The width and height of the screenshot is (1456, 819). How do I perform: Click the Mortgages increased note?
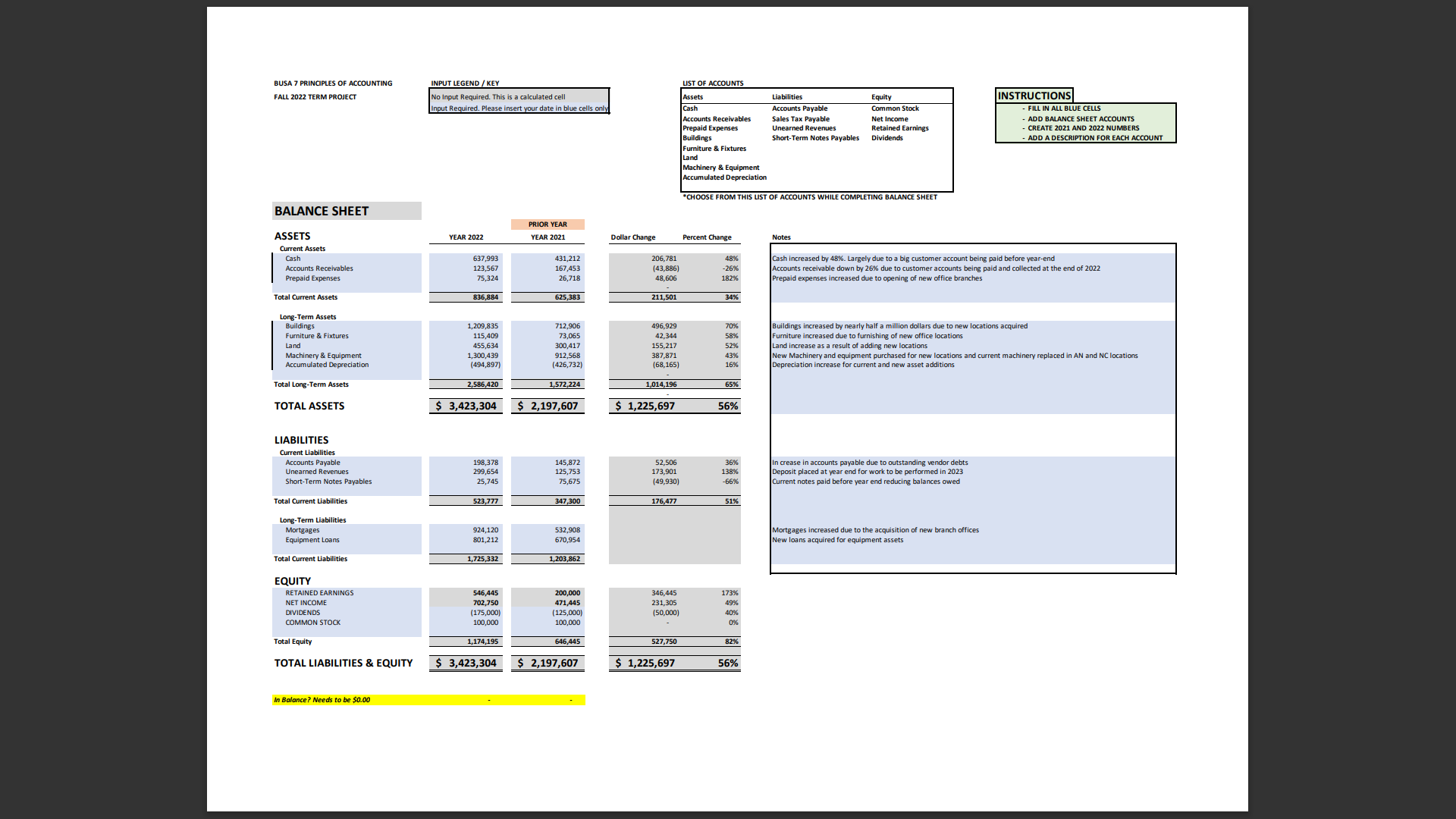coord(875,530)
